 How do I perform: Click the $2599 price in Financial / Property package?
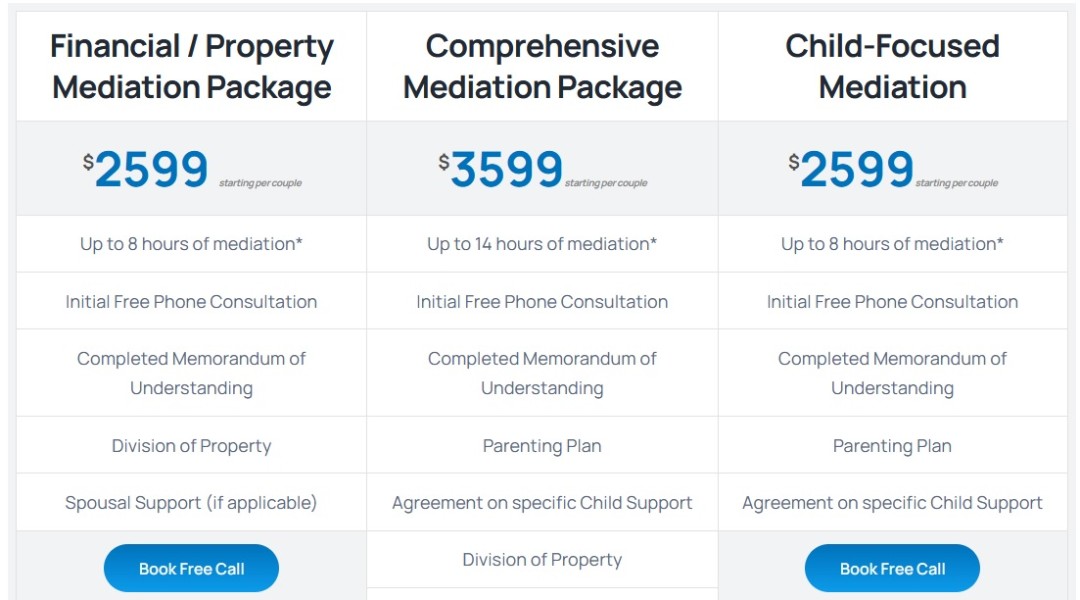[x=145, y=169]
